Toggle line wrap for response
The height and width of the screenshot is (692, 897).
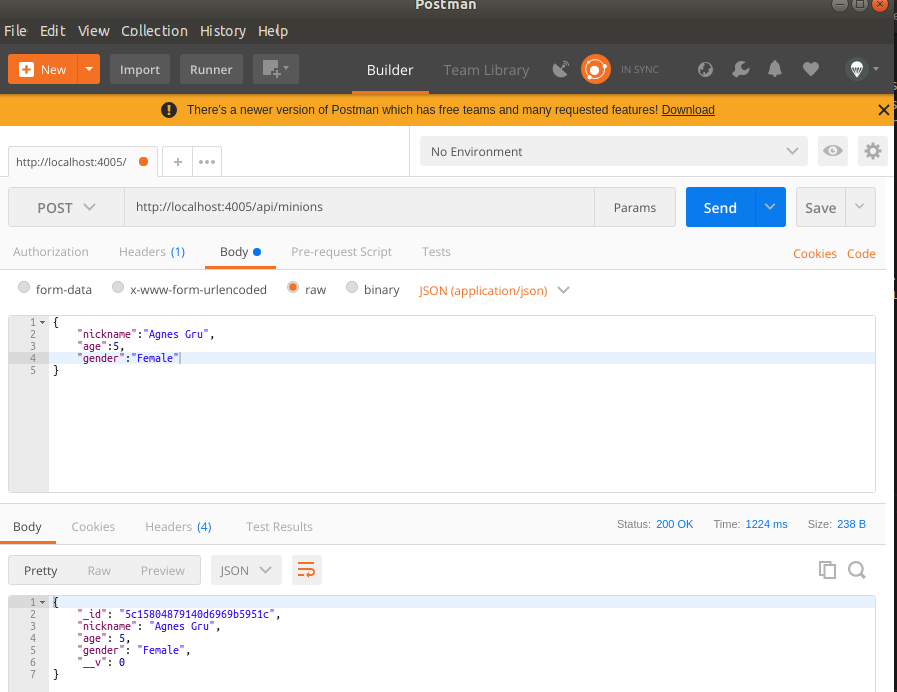pos(306,570)
